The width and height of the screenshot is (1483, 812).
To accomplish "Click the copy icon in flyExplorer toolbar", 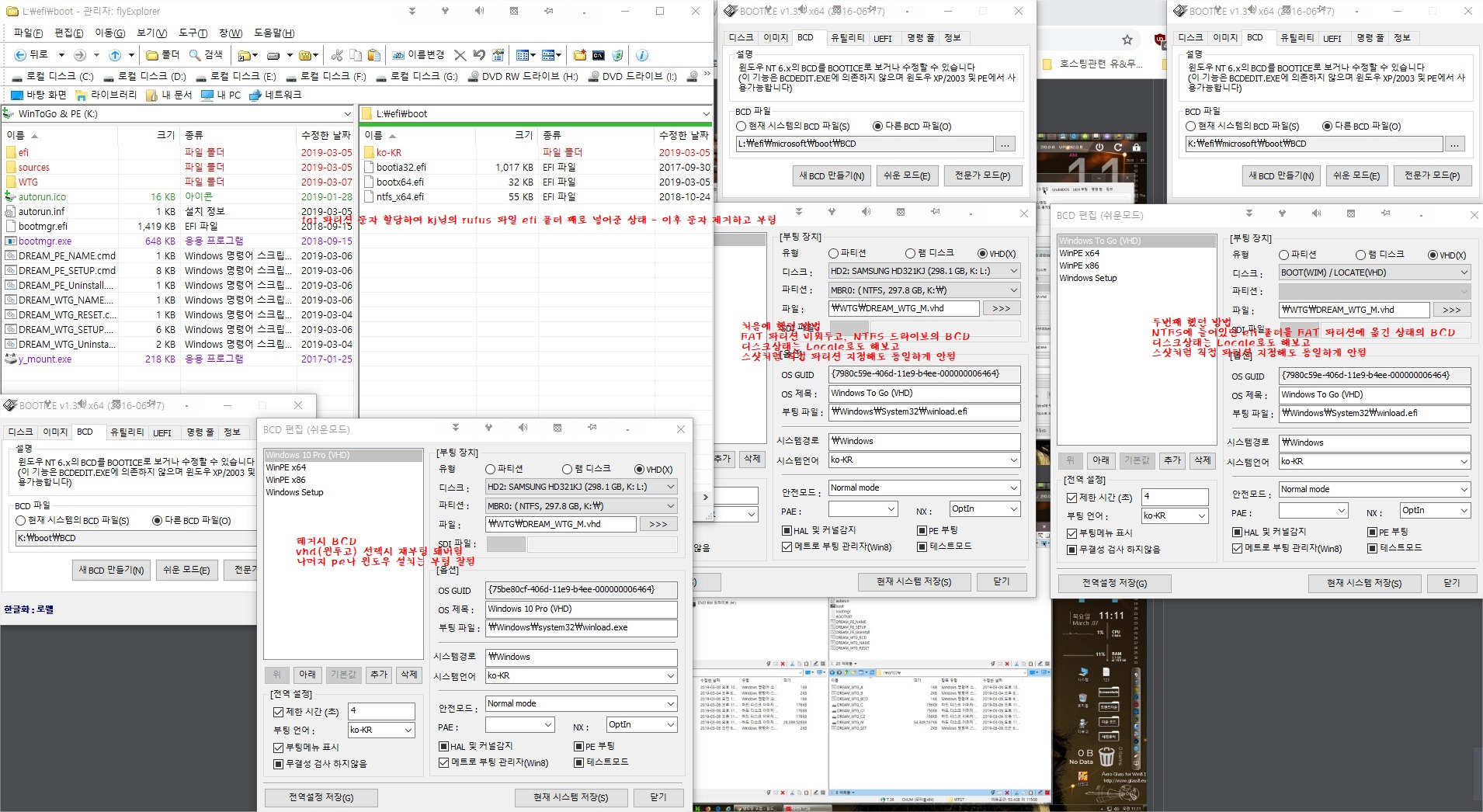I will click(x=356, y=55).
